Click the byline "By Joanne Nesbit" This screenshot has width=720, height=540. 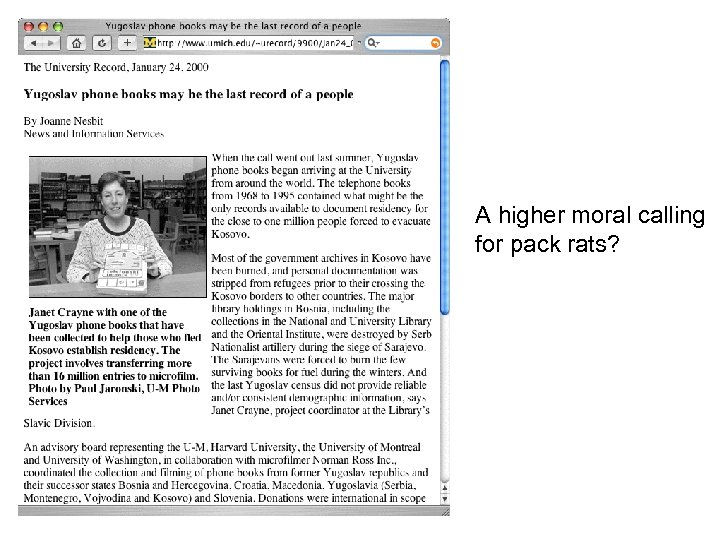63,121
